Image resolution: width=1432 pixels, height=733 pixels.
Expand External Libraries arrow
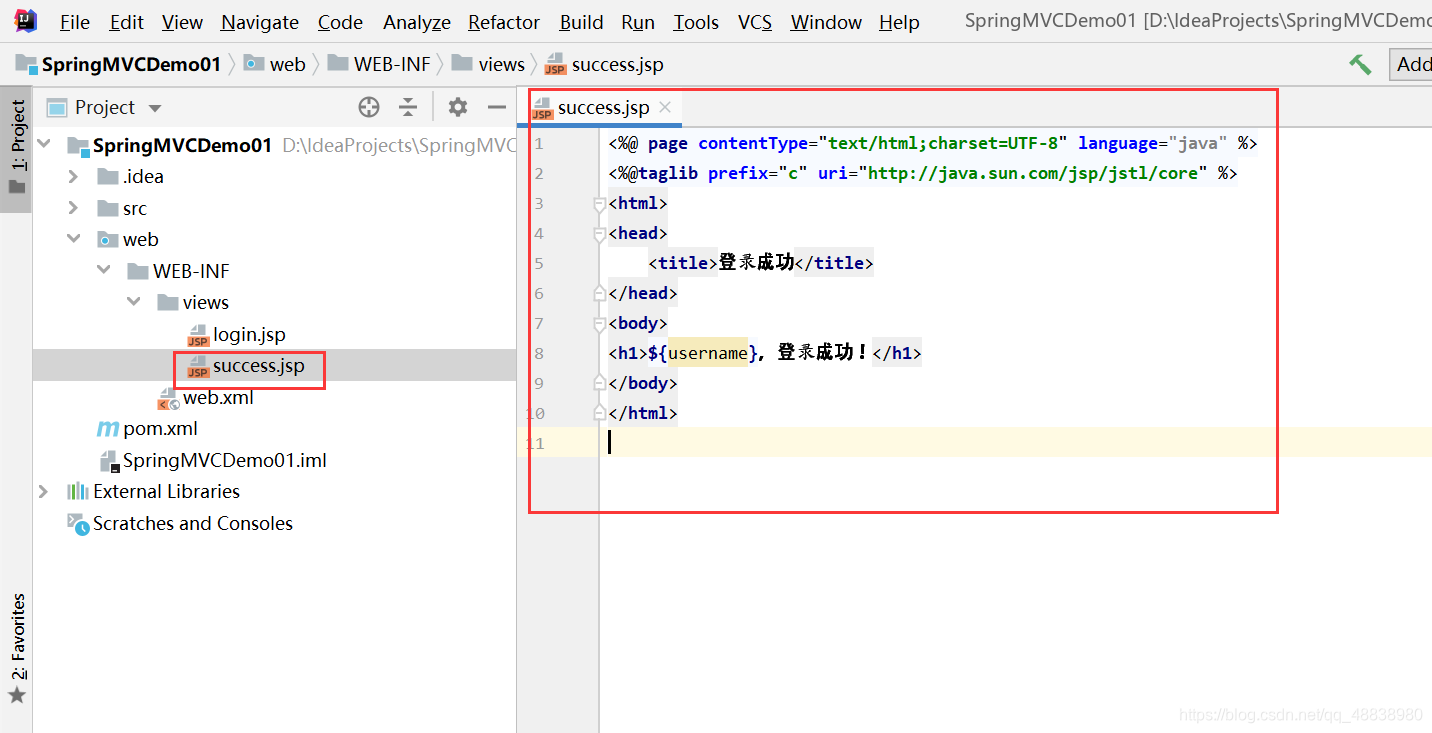tap(43, 491)
